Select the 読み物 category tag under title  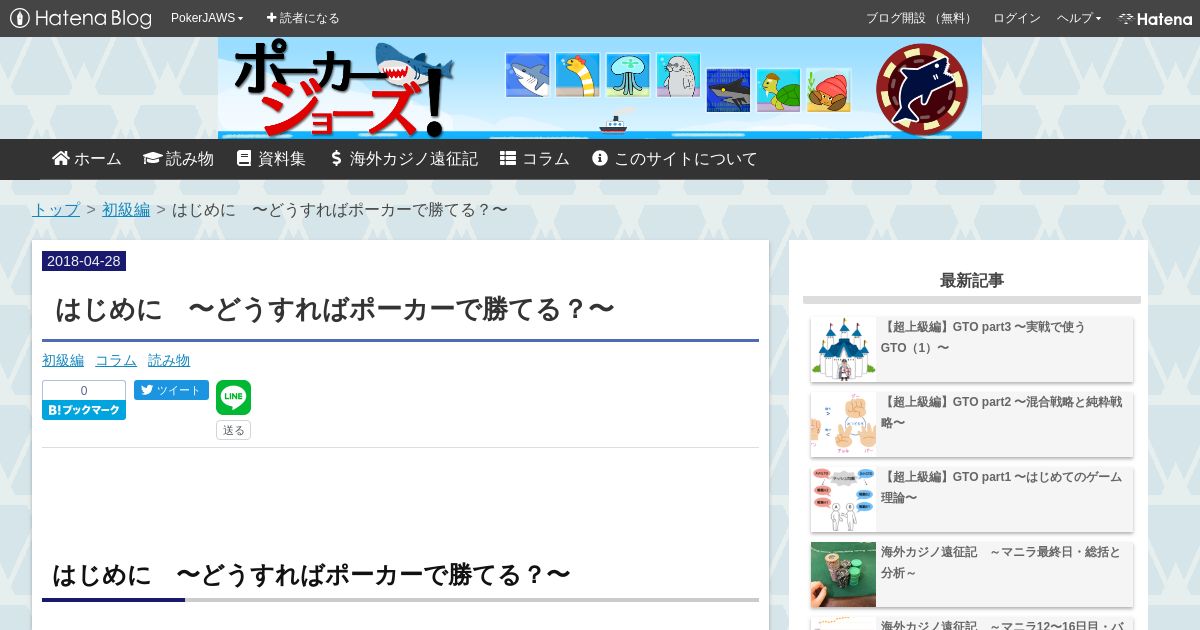(x=169, y=360)
